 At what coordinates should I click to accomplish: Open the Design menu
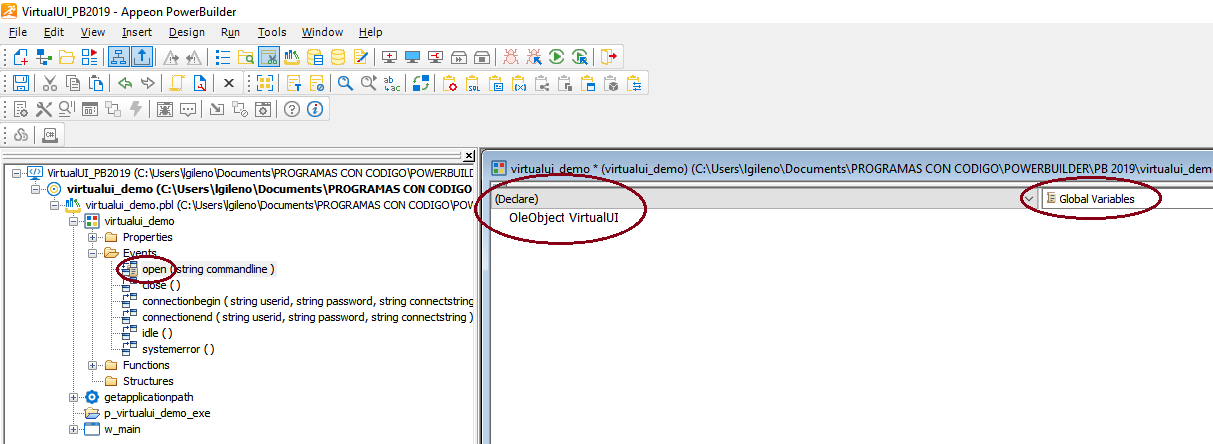click(x=187, y=32)
